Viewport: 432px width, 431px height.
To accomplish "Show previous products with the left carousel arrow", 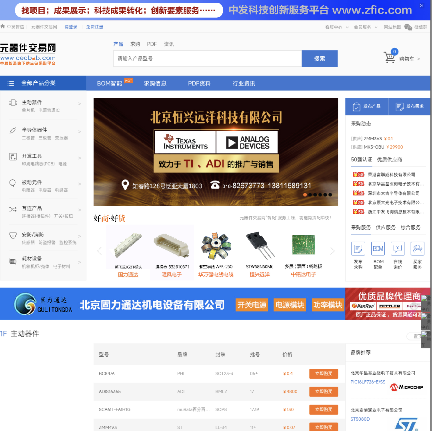I will (x=99, y=251).
